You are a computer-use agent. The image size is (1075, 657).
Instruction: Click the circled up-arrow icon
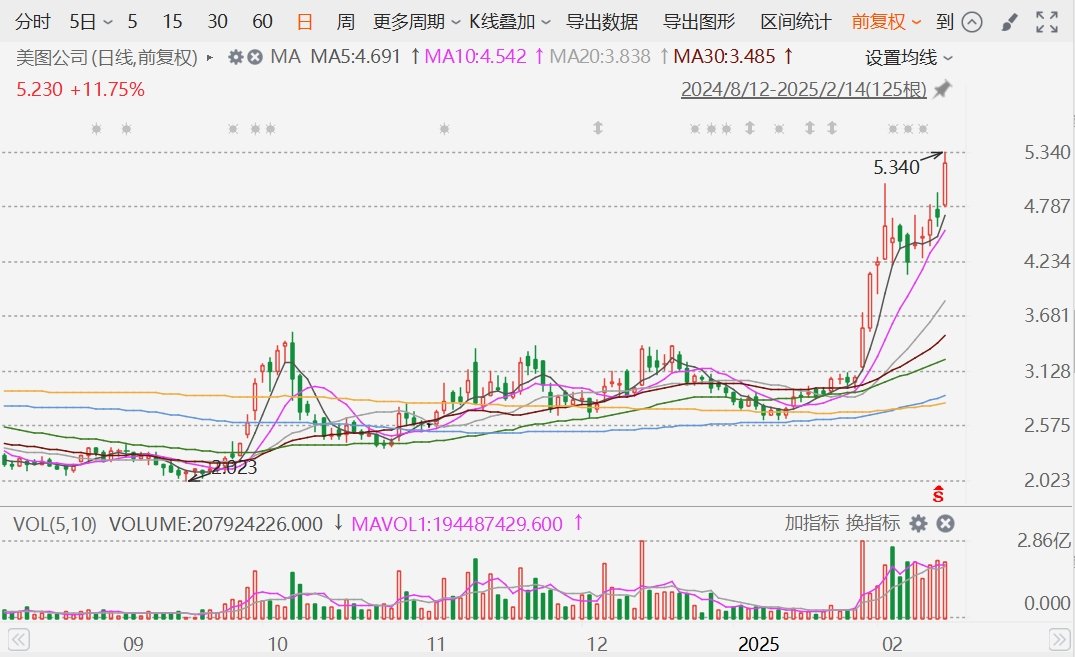pos(972,22)
